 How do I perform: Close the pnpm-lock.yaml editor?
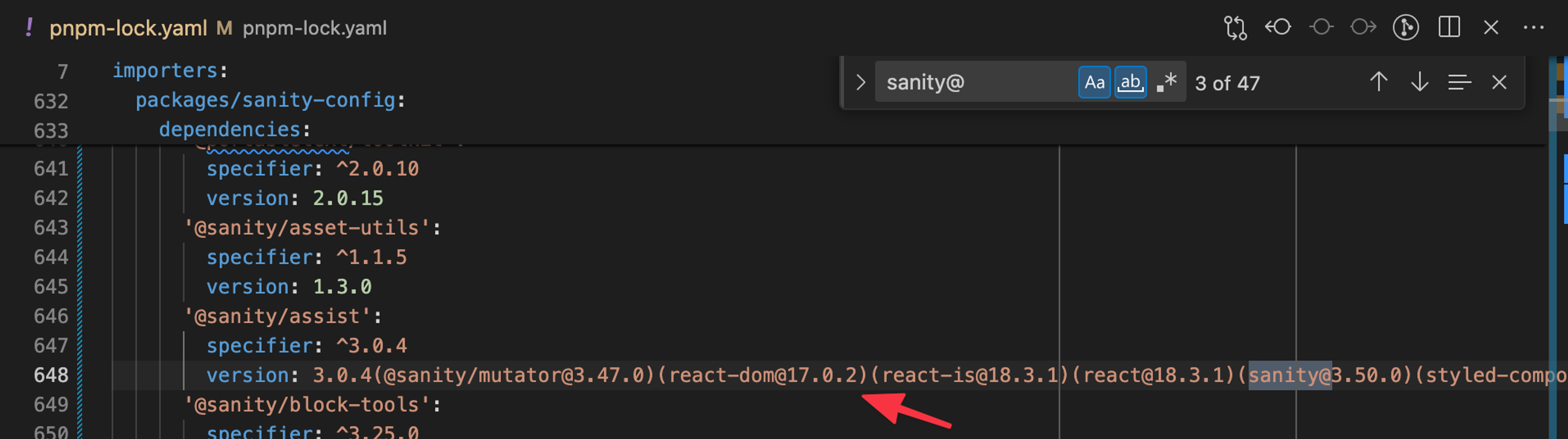(1490, 27)
